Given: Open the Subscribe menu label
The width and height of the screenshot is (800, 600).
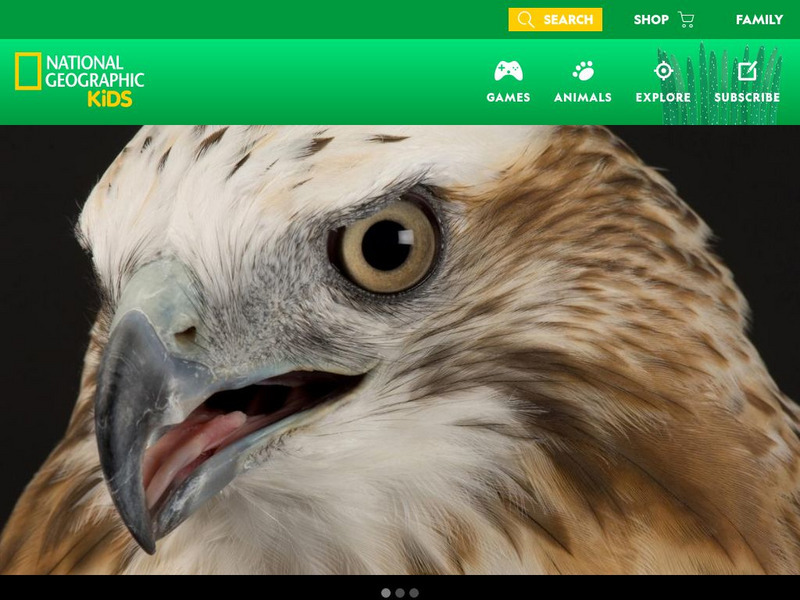Looking at the screenshot, I should click(747, 97).
